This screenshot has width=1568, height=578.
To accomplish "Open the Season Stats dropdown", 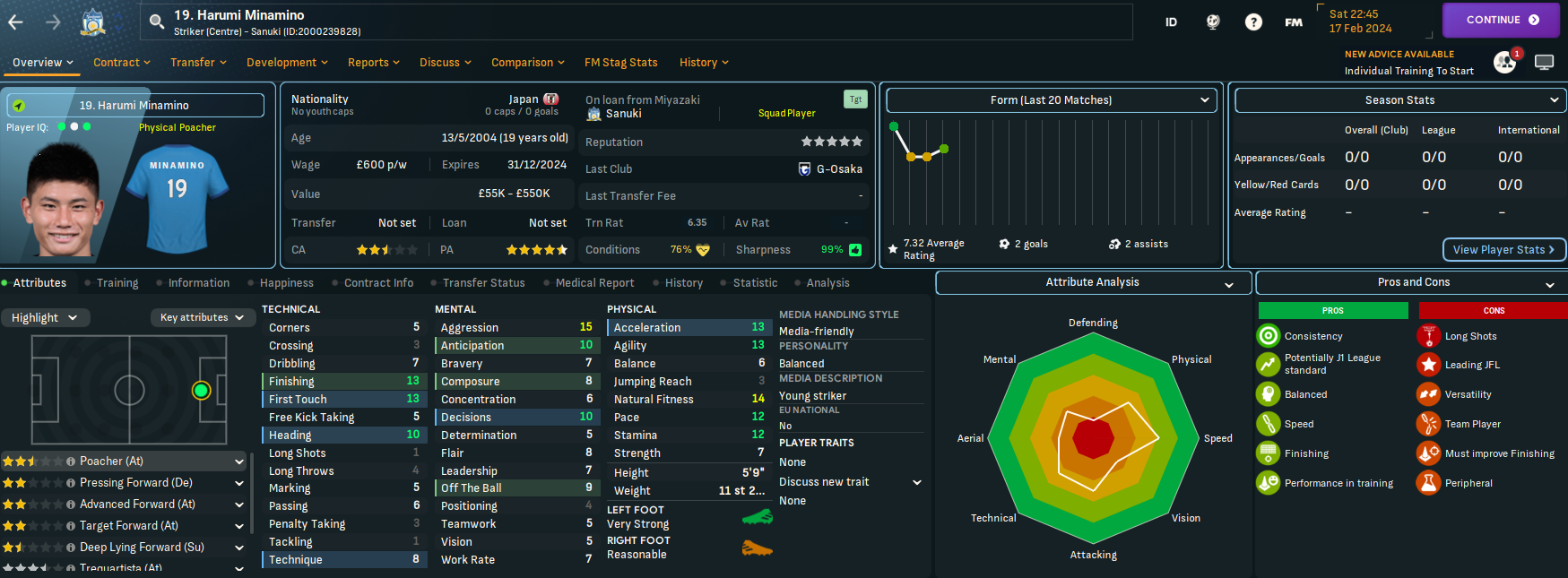I will click(x=1399, y=100).
